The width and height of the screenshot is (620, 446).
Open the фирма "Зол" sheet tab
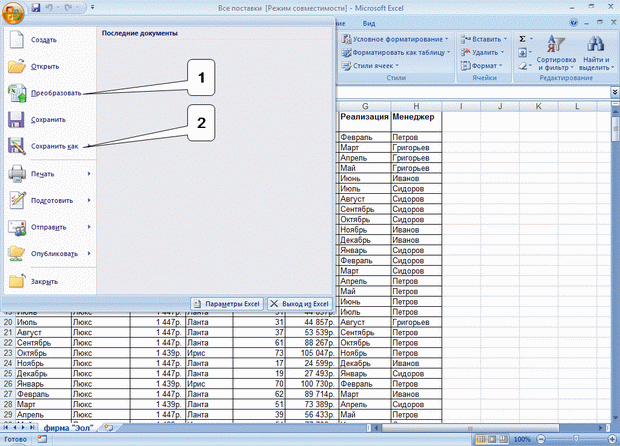click(x=68, y=428)
